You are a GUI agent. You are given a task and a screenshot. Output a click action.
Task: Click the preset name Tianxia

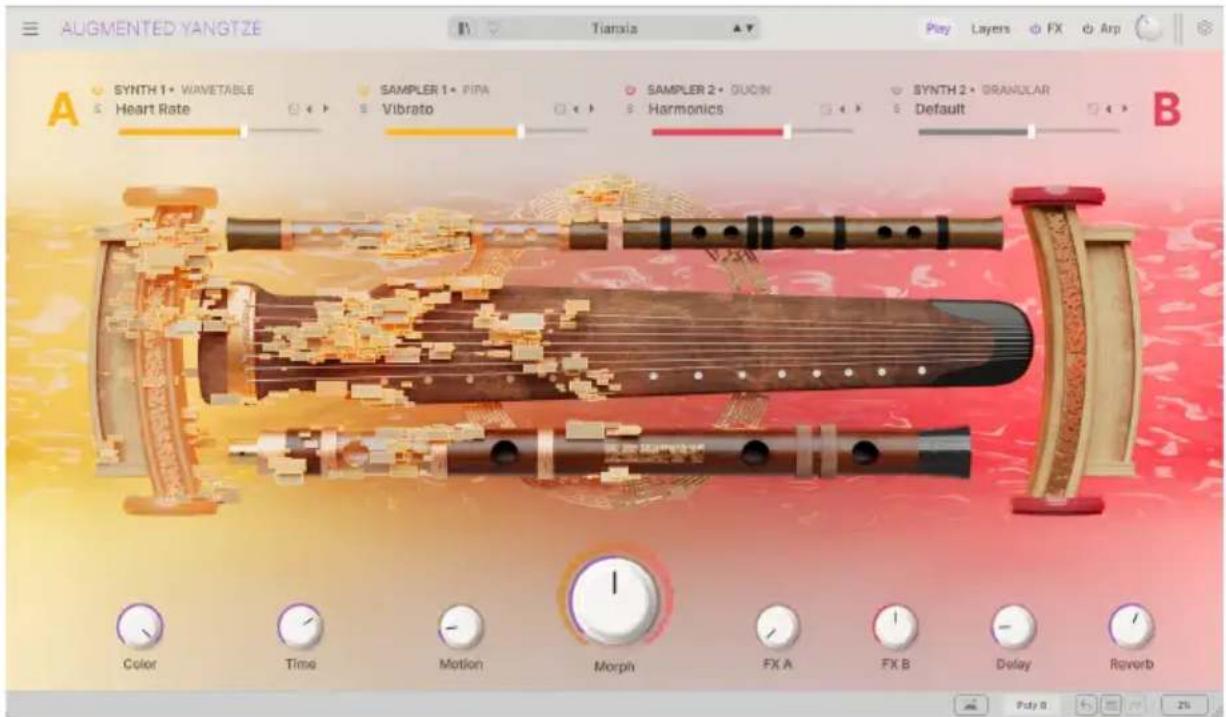tap(616, 29)
